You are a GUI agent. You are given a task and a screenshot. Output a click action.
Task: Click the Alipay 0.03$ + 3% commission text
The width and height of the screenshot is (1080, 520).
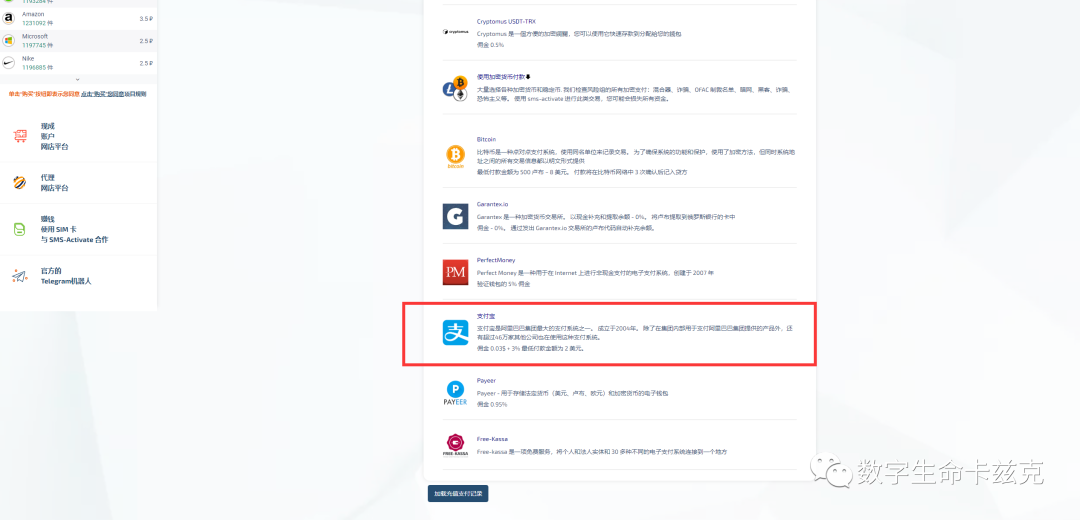pos(530,349)
